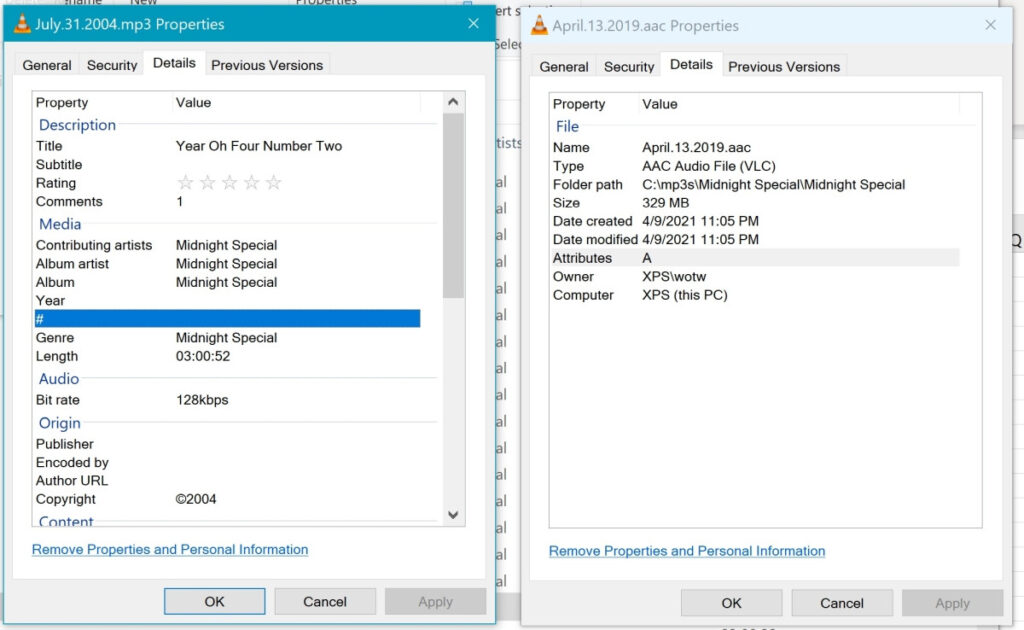Click OK on the mp3 properties dialog

(x=214, y=601)
